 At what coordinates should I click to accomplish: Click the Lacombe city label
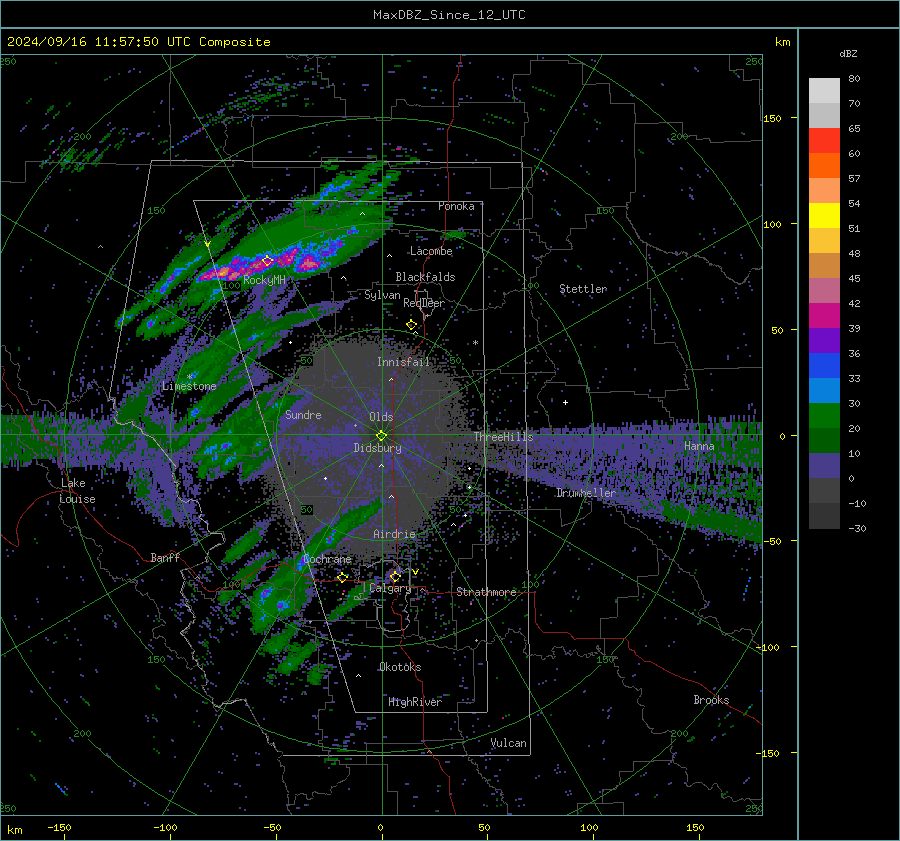(431, 251)
